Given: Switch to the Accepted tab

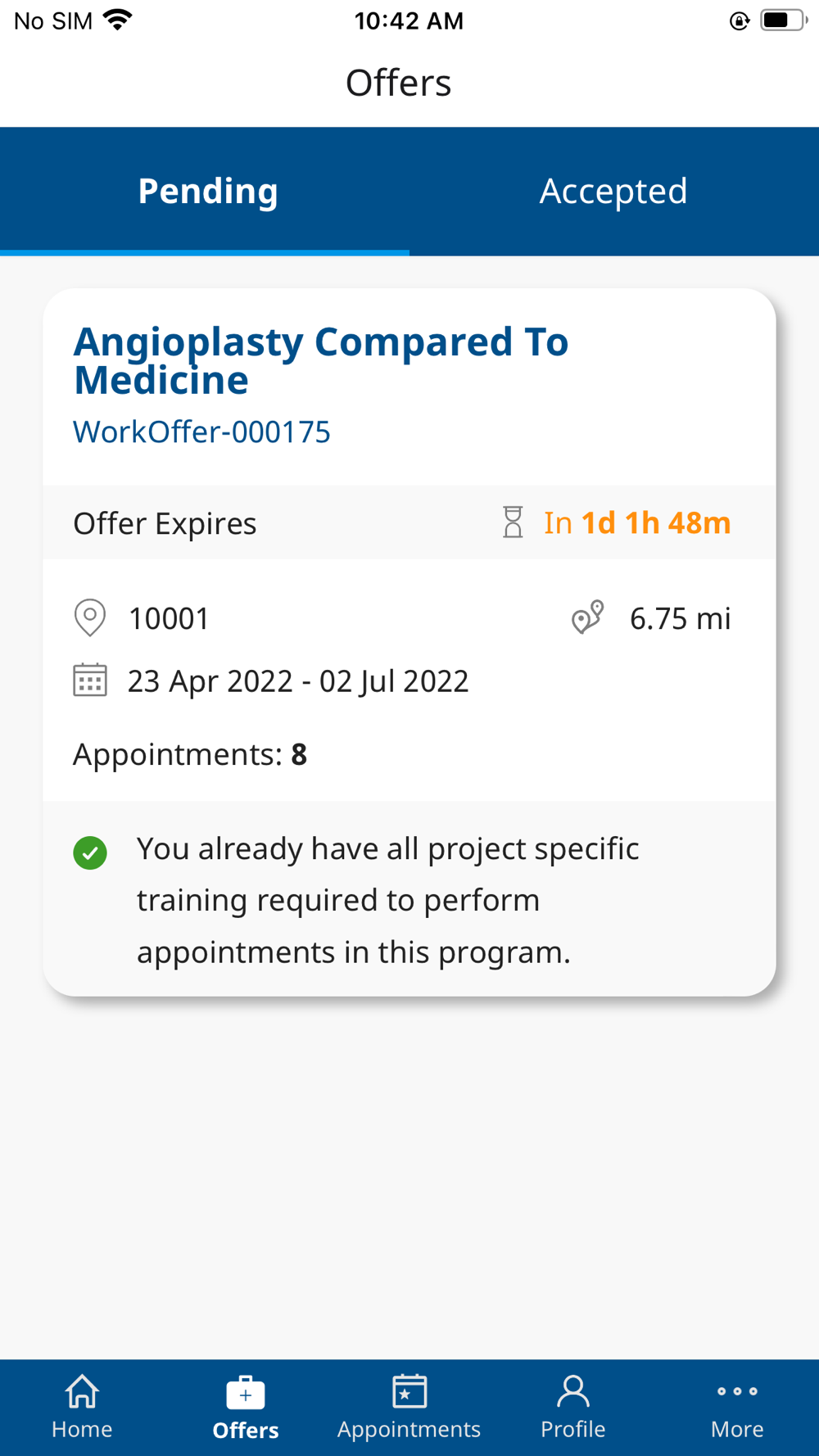Looking at the screenshot, I should click(613, 192).
